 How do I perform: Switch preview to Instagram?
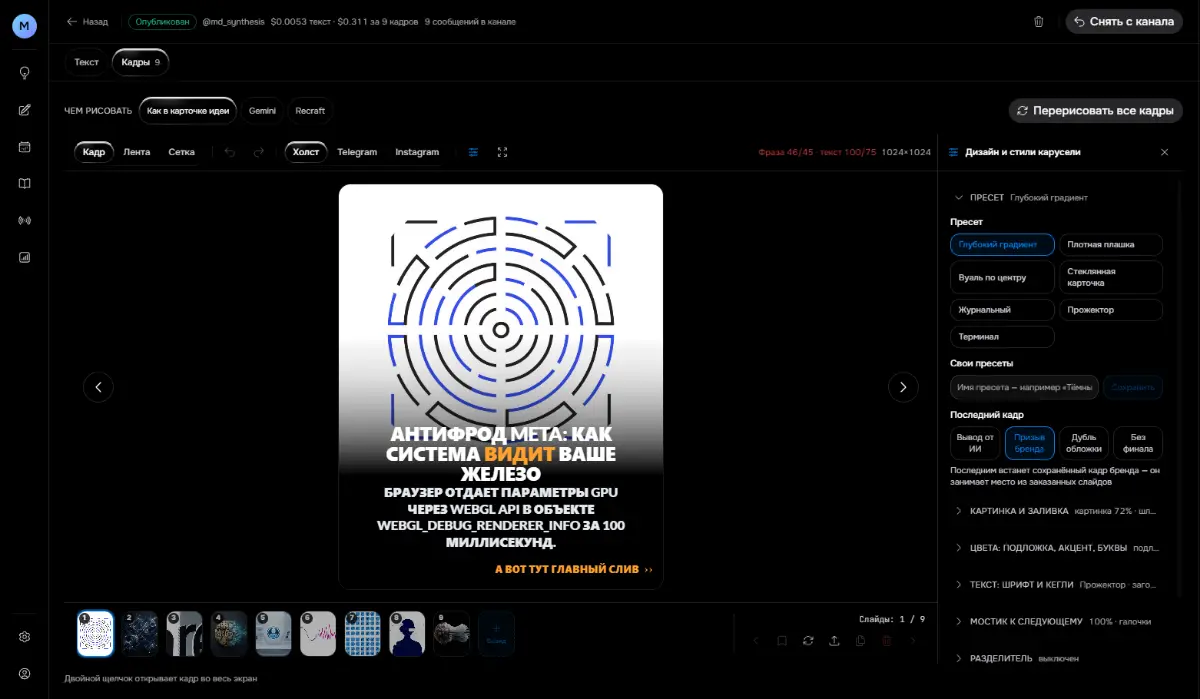[x=417, y=152]
